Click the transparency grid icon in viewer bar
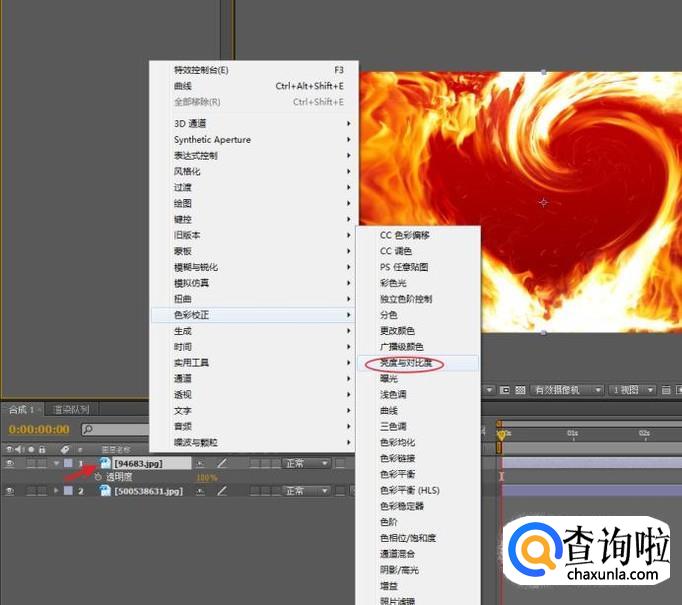This screenshot has height=605, width=682. point(520,389)
